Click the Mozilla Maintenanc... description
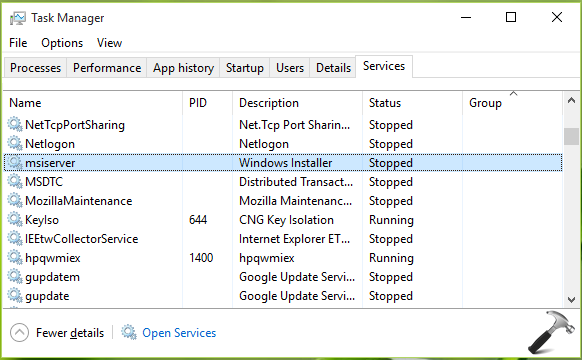The width and height of the screenshot is (582, 360). tap(295, 201)
